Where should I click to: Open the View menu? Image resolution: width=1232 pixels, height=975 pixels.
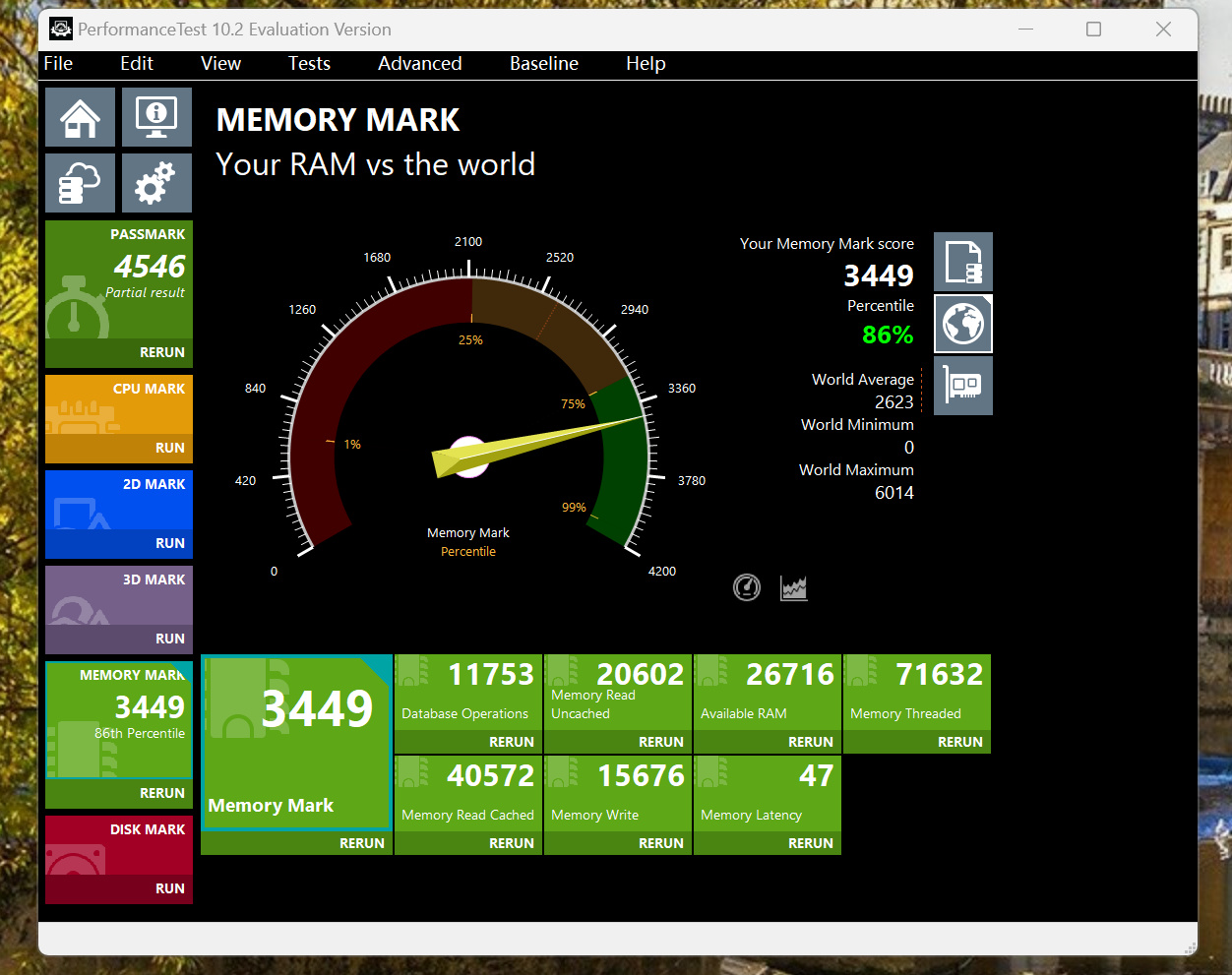click(x=220, y=63)
